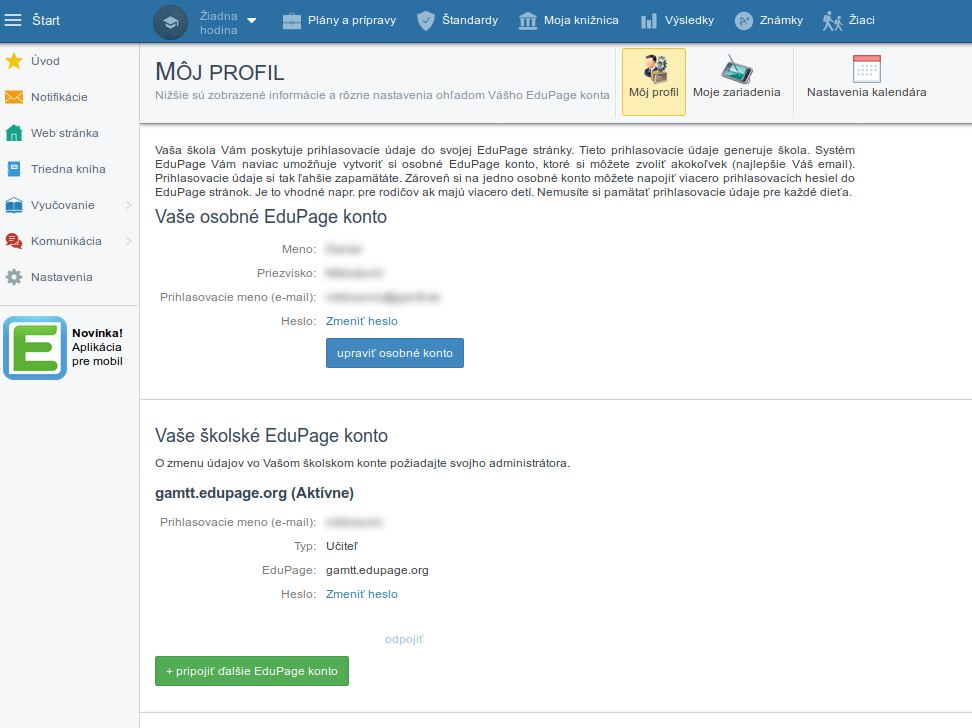Expand the Komunikácia submenu chevron

tap(128, 241)
